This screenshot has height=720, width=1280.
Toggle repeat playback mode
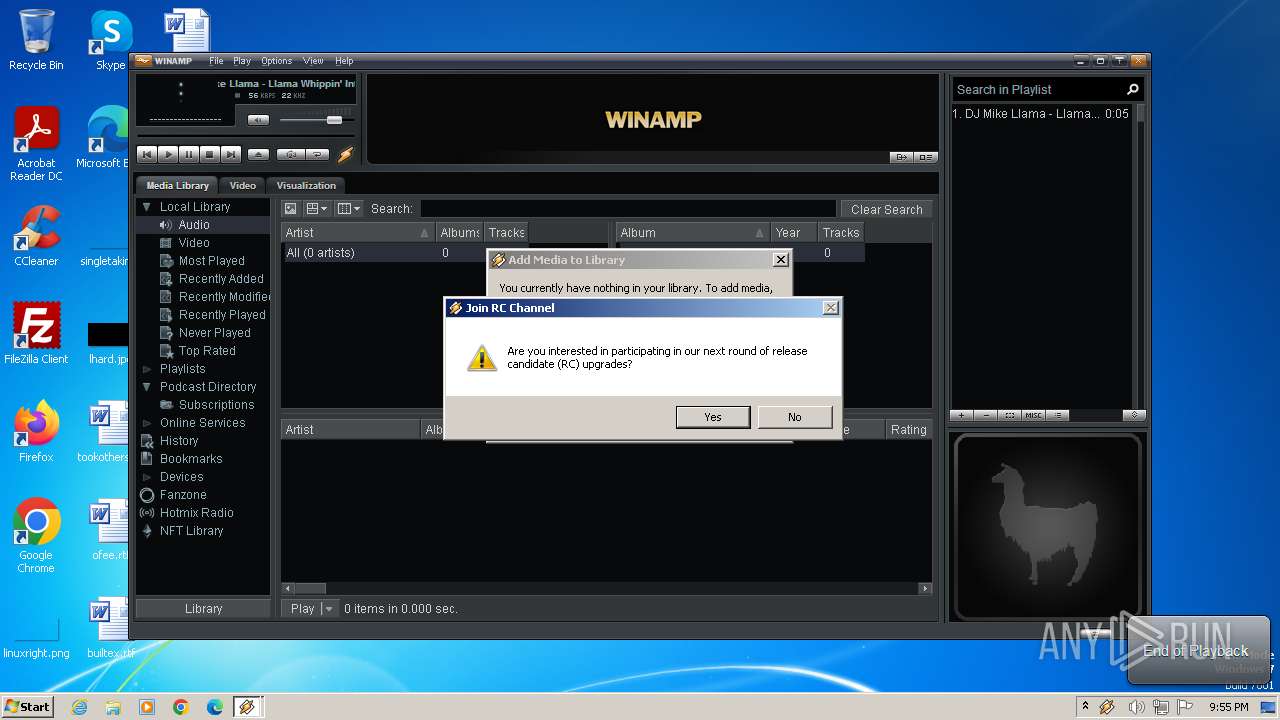tap(317, 155)
